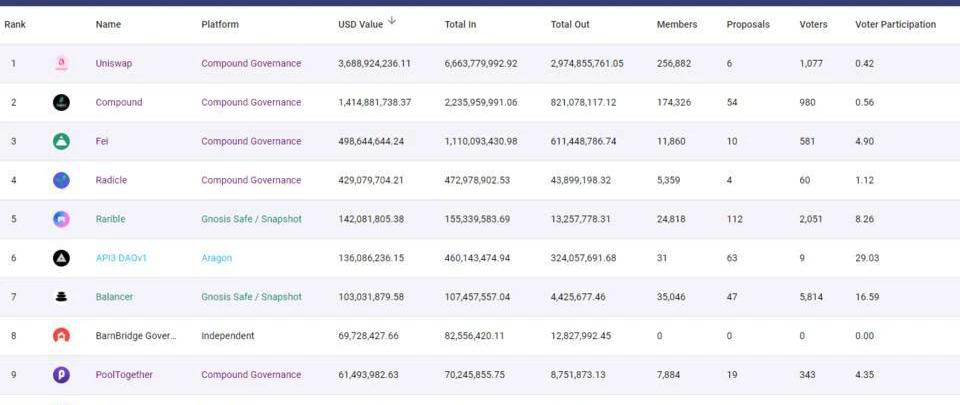The width and height of the screenshot is (960, 405).
Task: Click the Compound logo icon
Action: tap(61, 102)
